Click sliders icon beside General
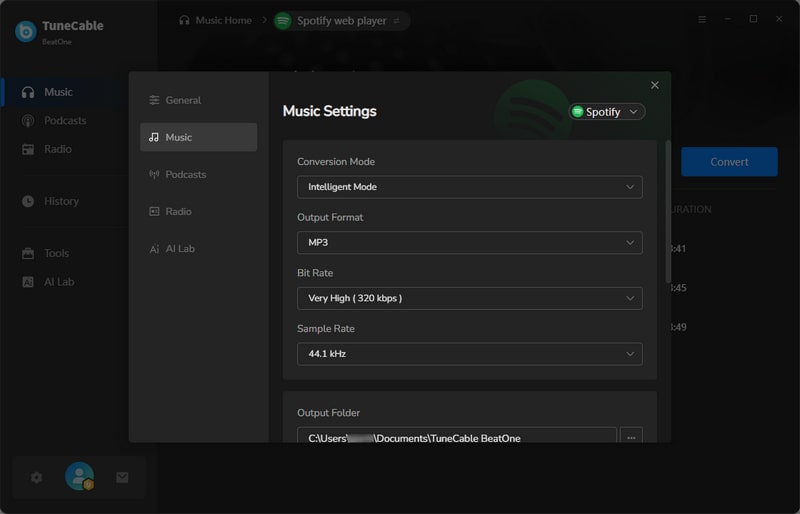 (154, 100)
